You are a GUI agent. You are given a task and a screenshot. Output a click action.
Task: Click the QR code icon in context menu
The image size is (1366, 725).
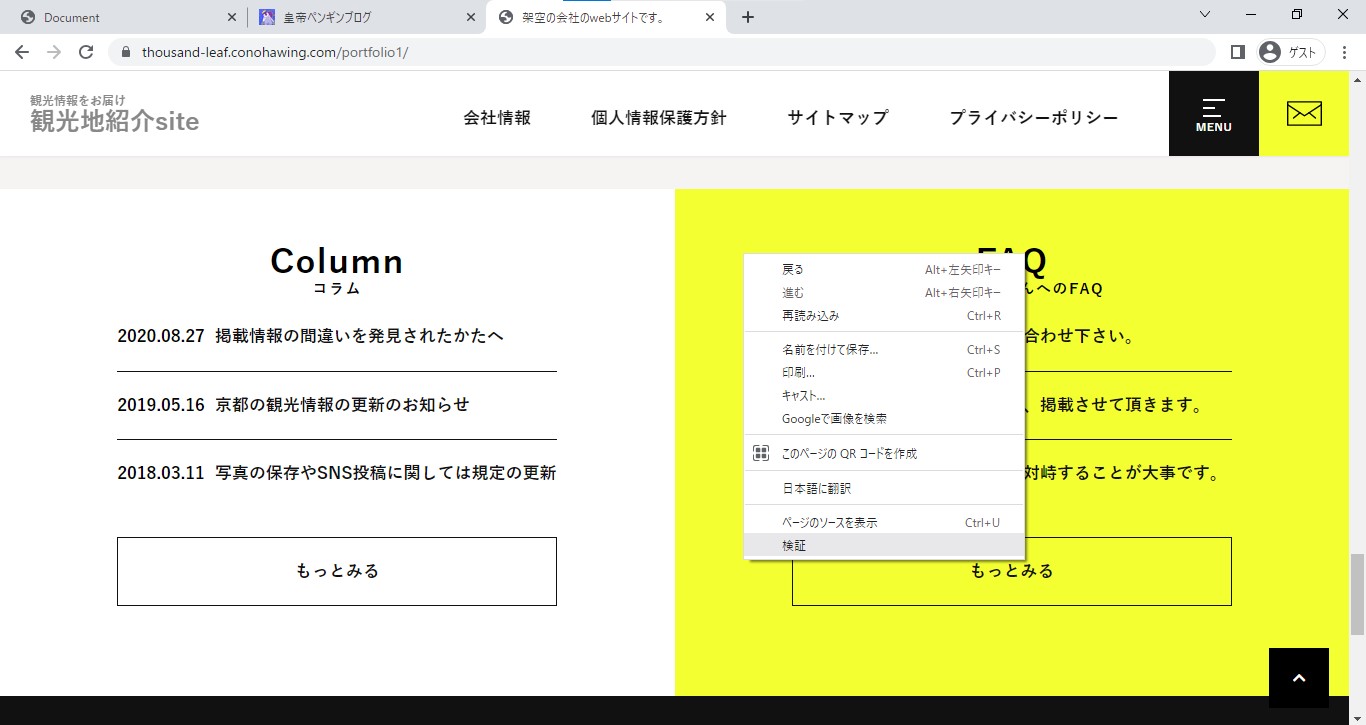(761, 453)
